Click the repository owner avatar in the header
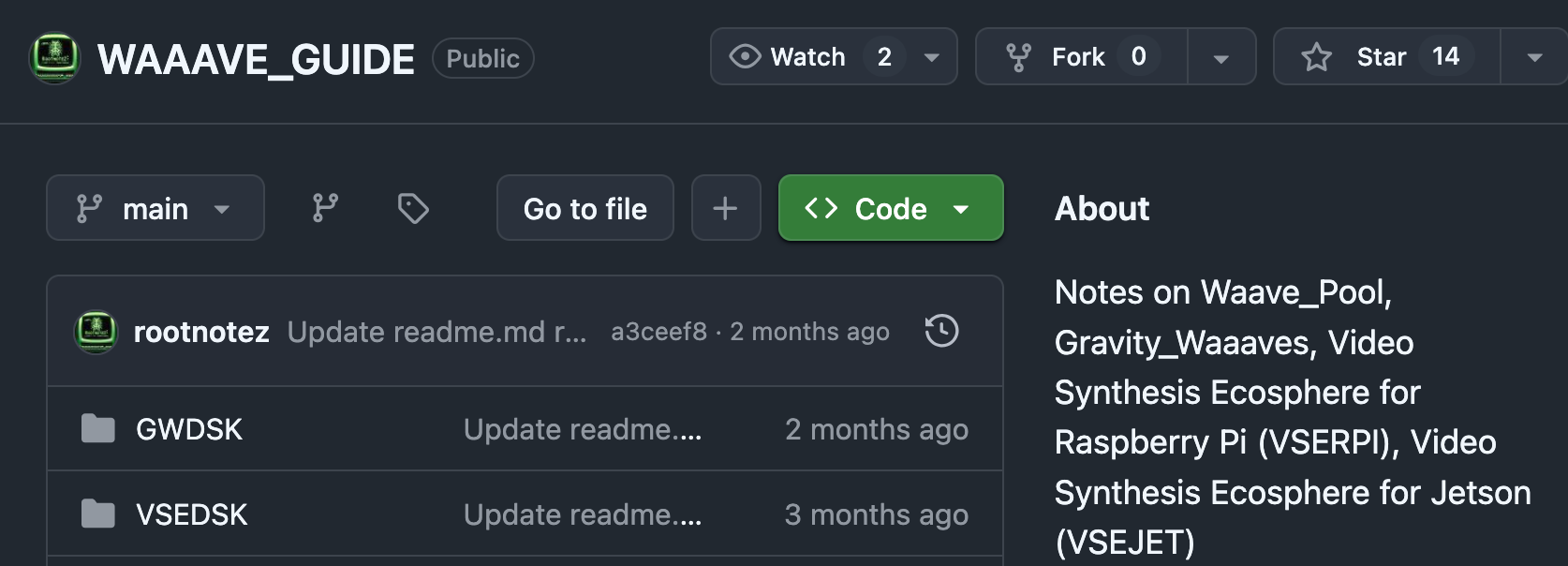Image resolution: width=1568 pixels, height=566 pixels. pyautogui.click(x=55, y=59)
